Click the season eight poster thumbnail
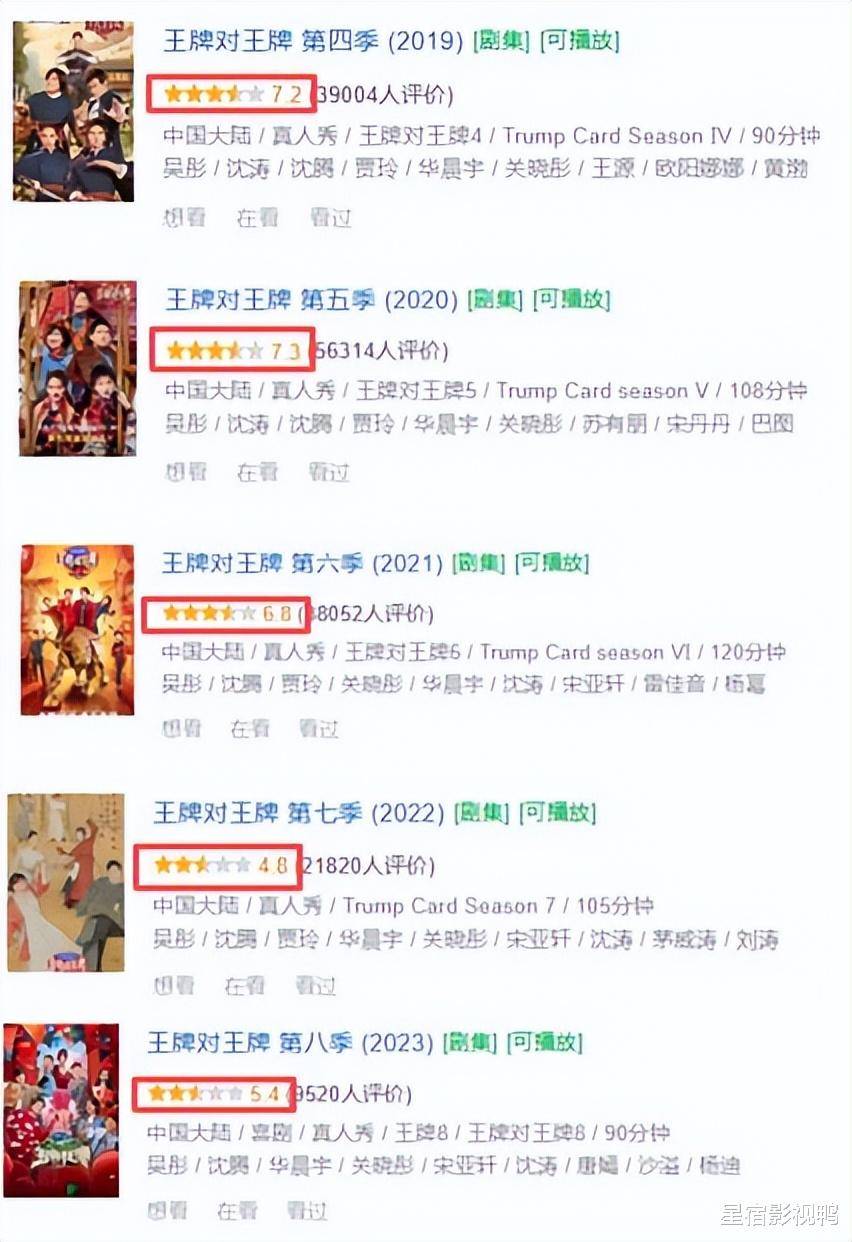The image size is (852, 1242). (x=61, y=1110)
